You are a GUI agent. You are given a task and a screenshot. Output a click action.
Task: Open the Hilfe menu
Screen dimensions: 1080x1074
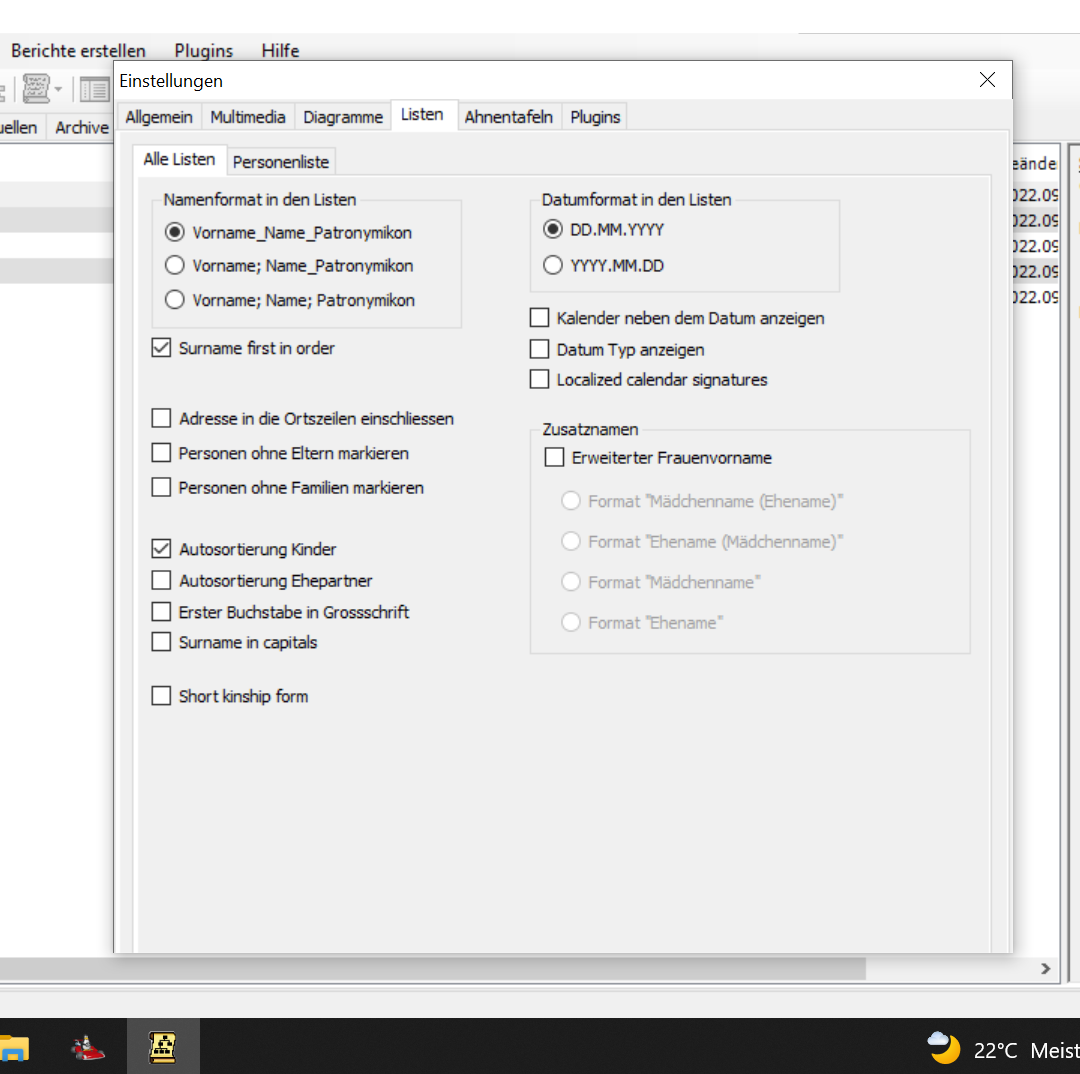pos(279,51)
